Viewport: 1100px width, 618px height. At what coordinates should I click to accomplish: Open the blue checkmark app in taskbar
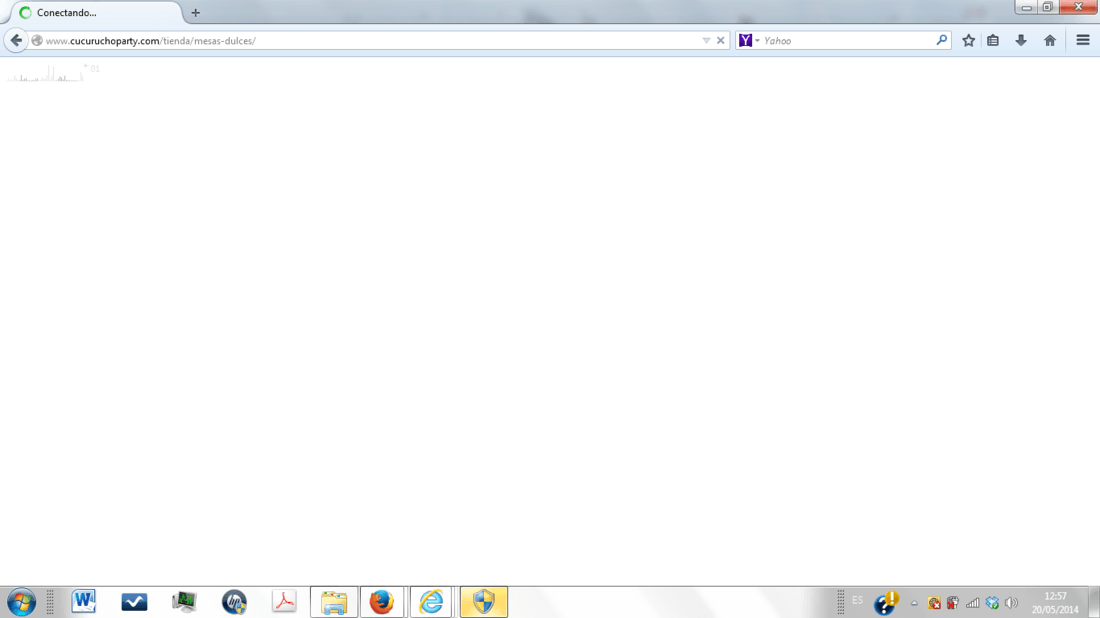pos(134,602)
